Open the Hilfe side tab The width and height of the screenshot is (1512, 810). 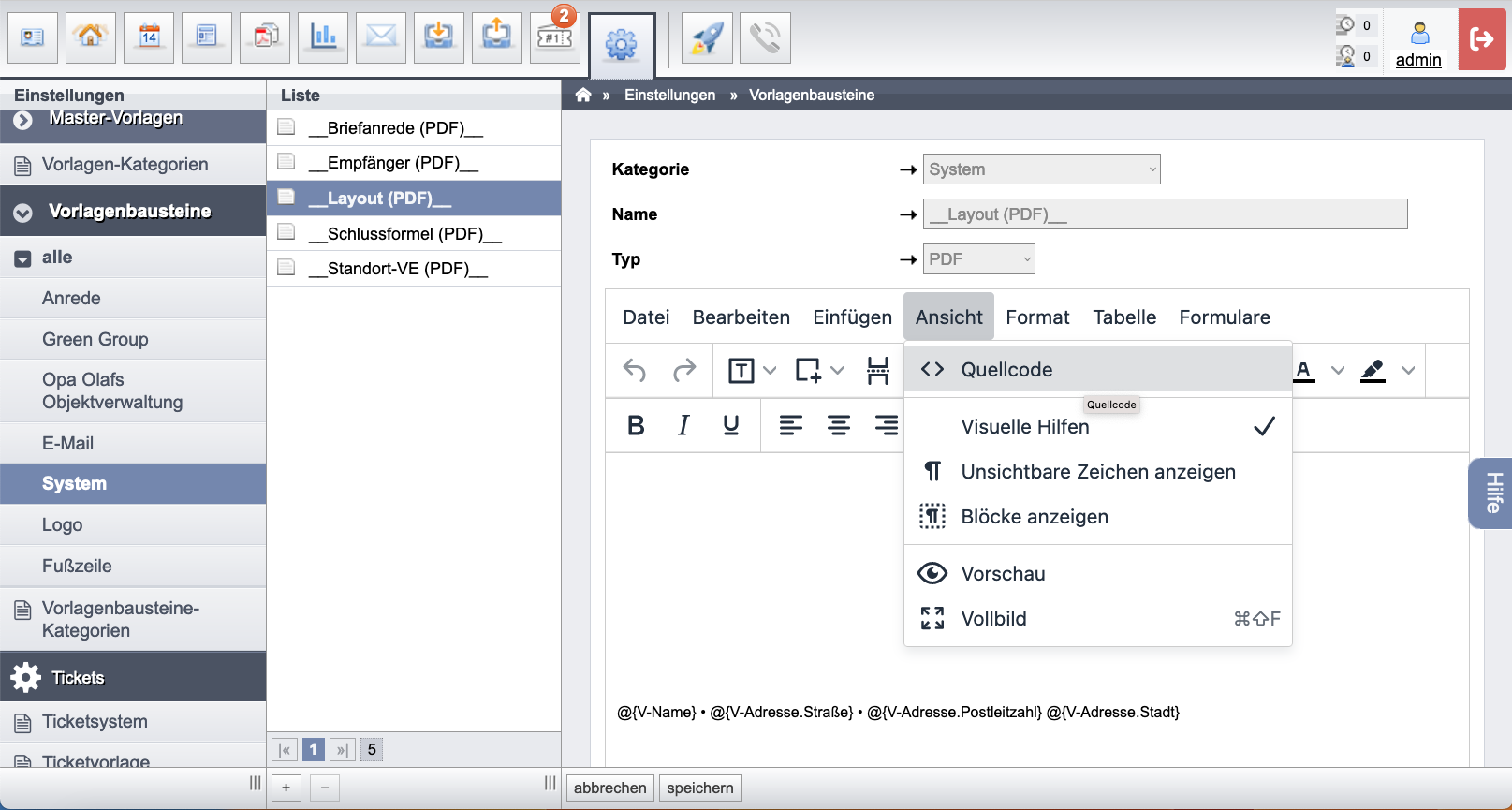[x=1492, y=493]
